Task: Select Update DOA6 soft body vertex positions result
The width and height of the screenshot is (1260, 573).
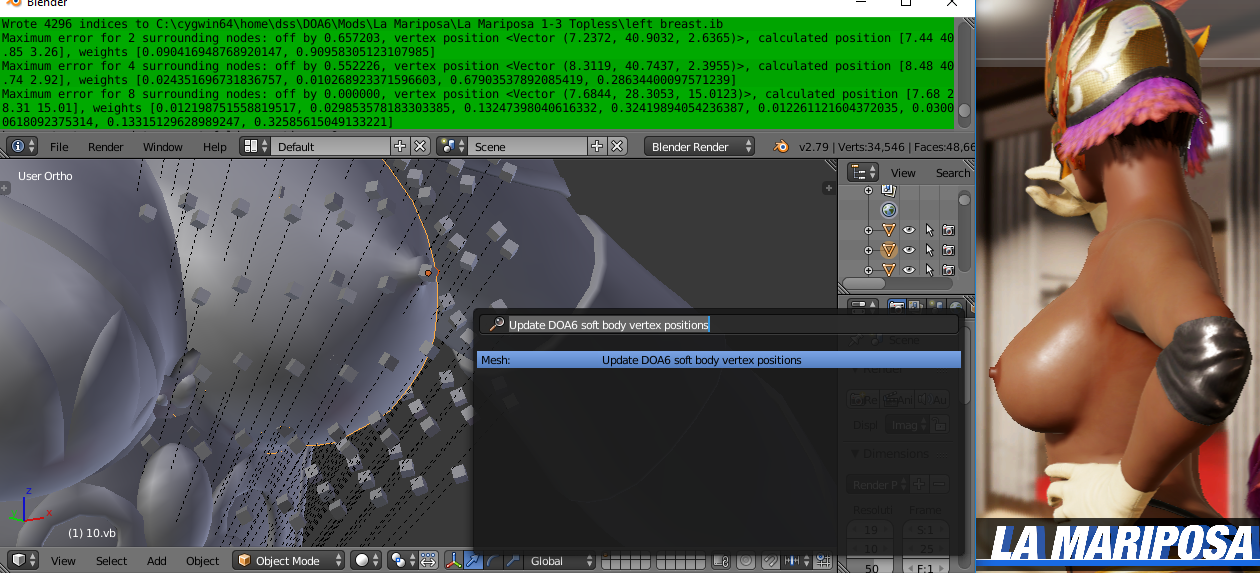Action: coord(719,360)
